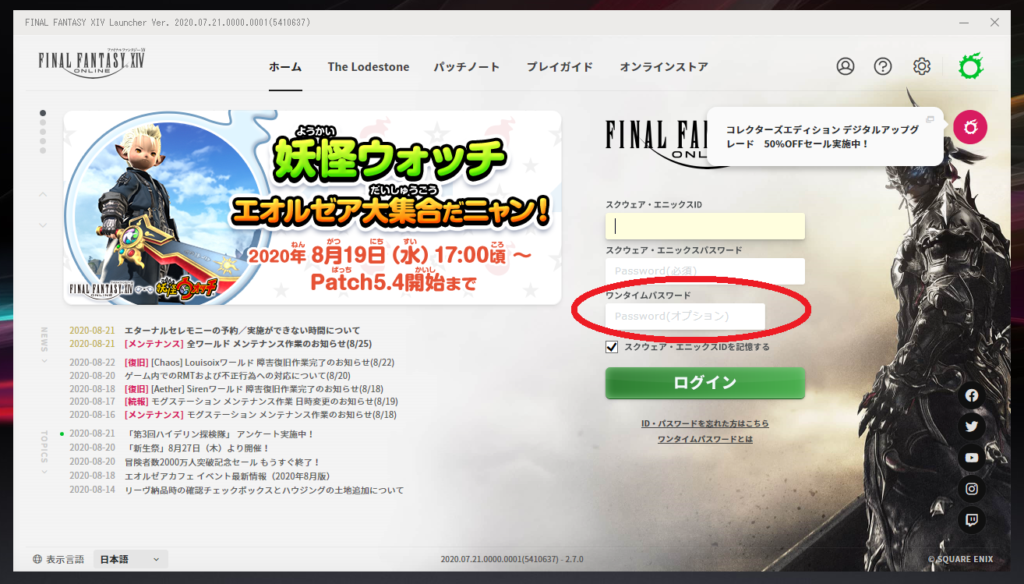Open the モグステーション メンテナンス作業のお知らせ(8/18) item
Image resolution: width=1024 pixels, height=584 pixels.
tap(260, 415)
